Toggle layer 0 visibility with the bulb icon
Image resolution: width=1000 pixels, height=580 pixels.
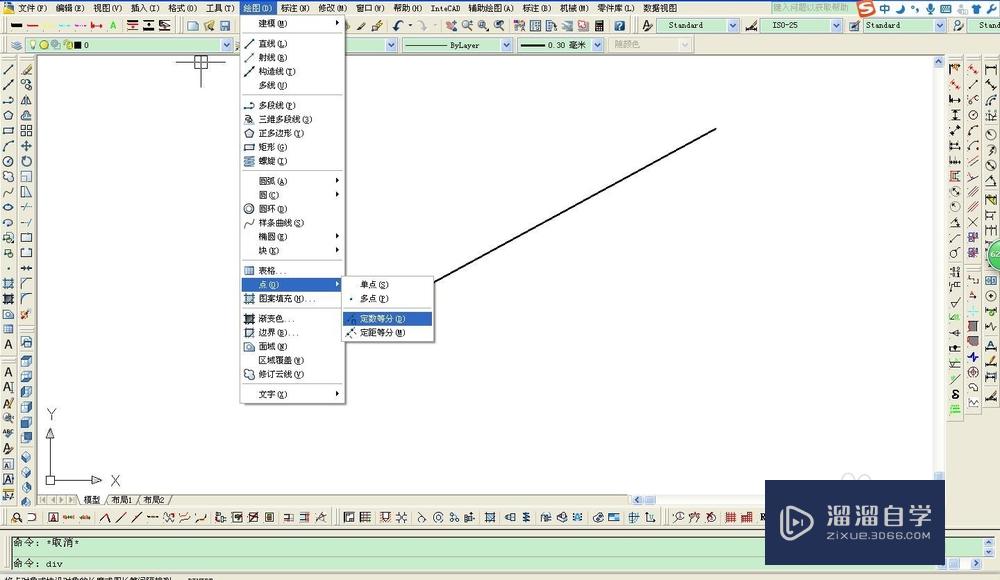(33, 44)
